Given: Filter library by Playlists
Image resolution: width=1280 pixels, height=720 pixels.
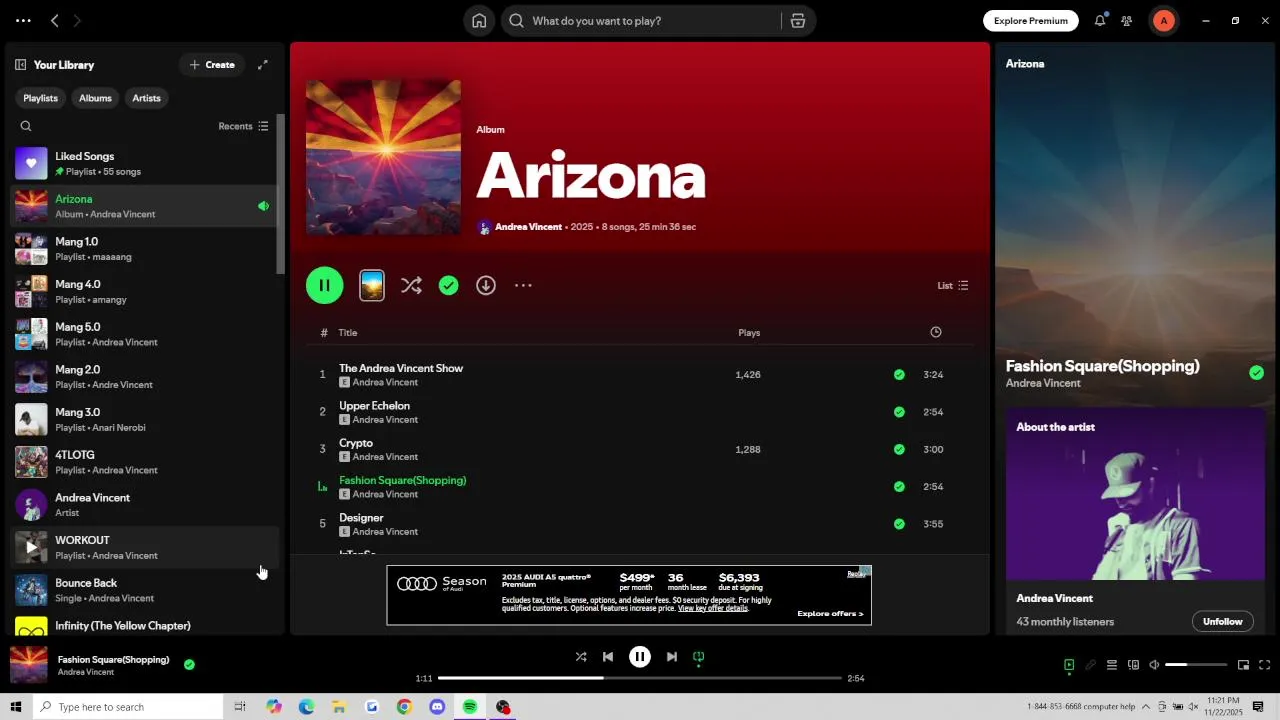Looking at the screenshot, I should [x=41, y=98].
